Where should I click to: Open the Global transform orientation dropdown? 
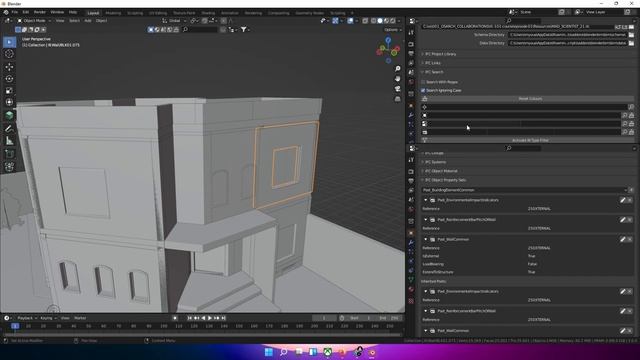173,20
